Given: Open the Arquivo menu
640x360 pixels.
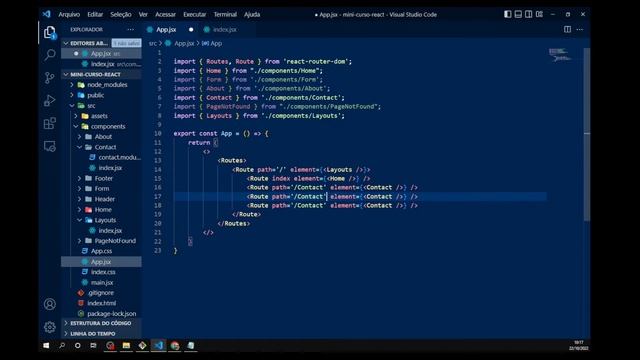Looking at the screenshot, I should coord(69,14).
